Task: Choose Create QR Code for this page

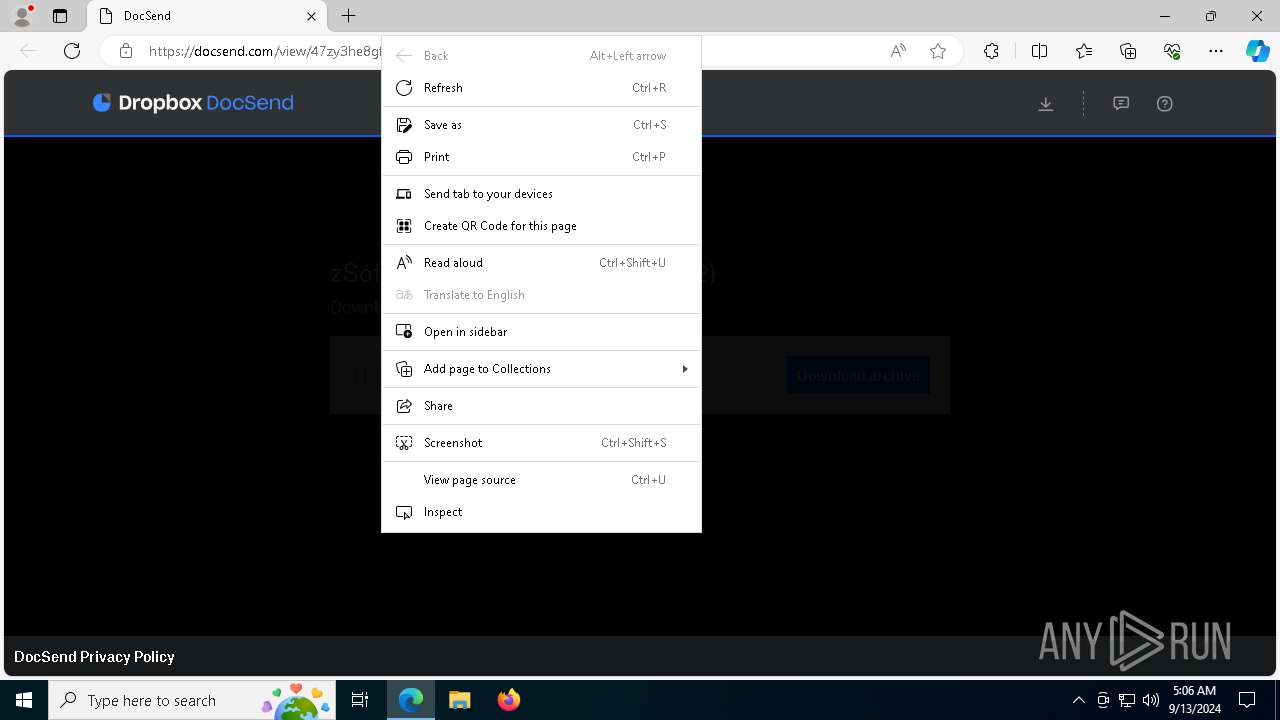Action: coord(541,226)
